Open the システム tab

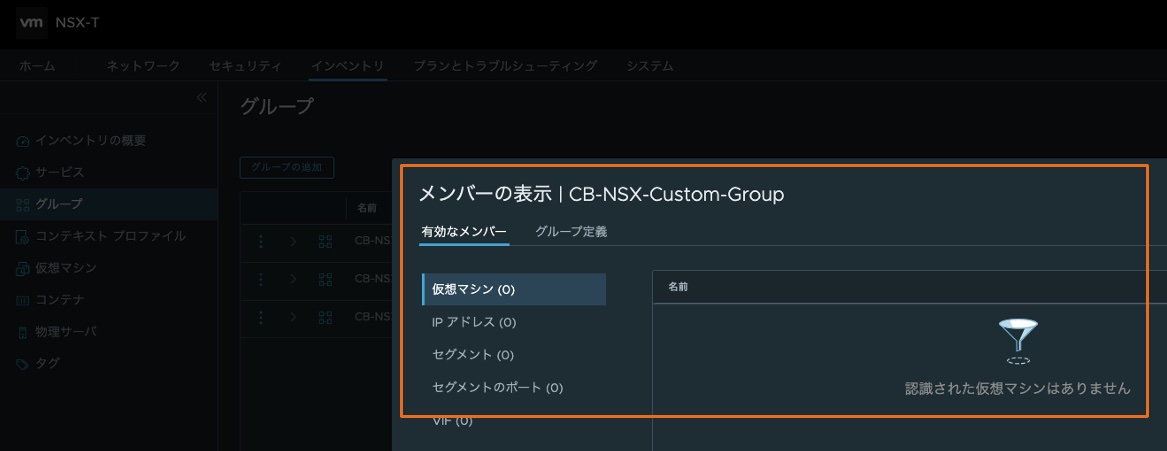point(650,65)
